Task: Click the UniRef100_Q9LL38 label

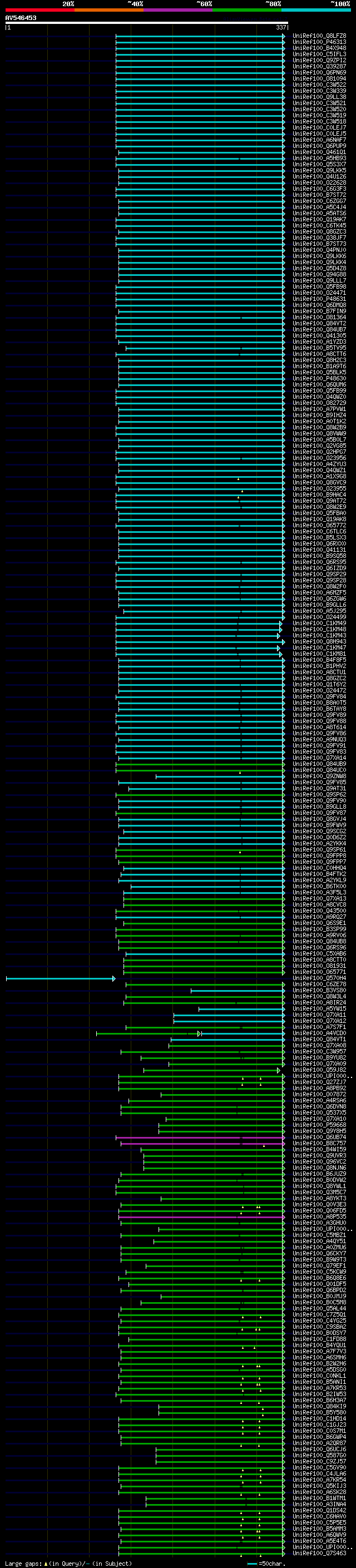Action: [319, 97]
